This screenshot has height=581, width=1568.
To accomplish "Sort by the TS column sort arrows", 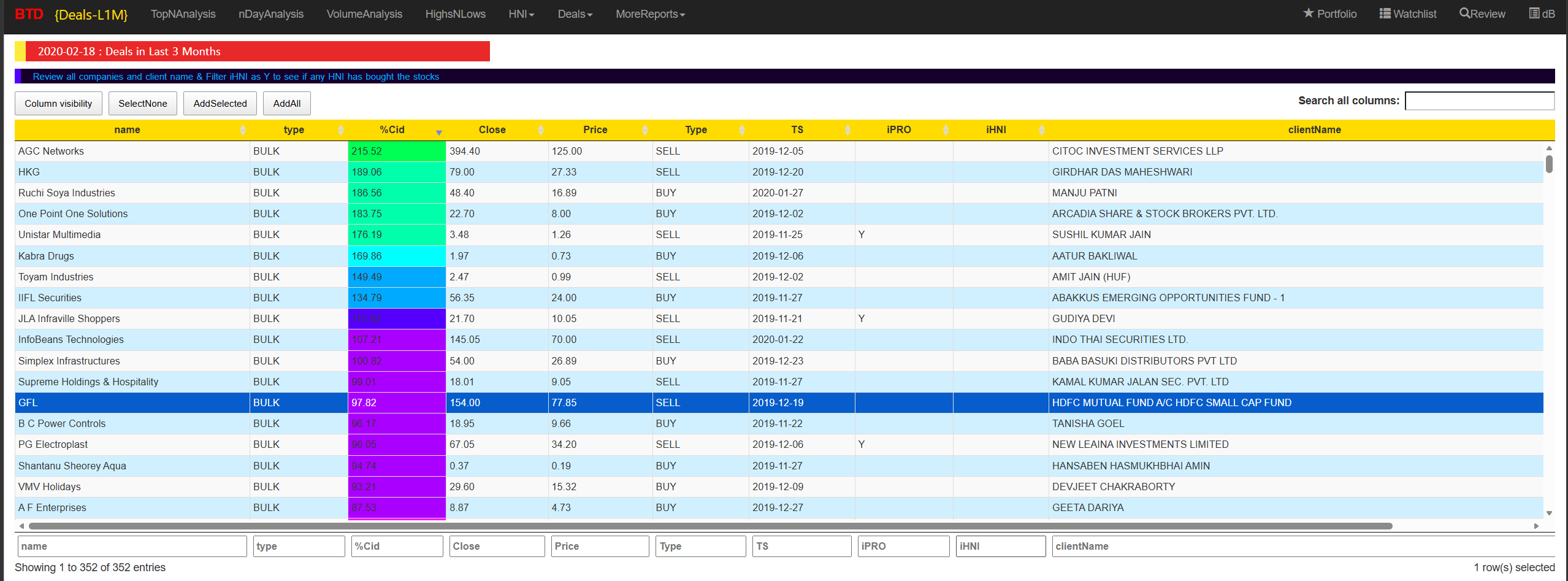I will [x=847, y=130].
